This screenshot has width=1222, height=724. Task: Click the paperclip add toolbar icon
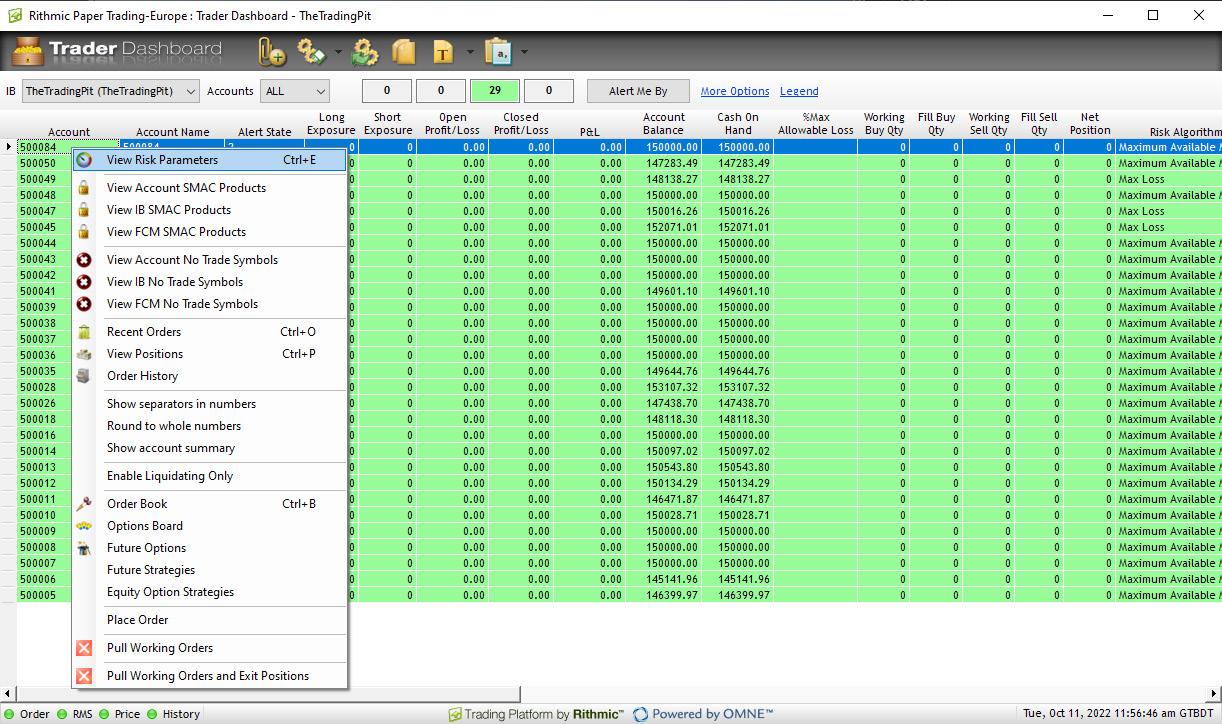point(272,51)
